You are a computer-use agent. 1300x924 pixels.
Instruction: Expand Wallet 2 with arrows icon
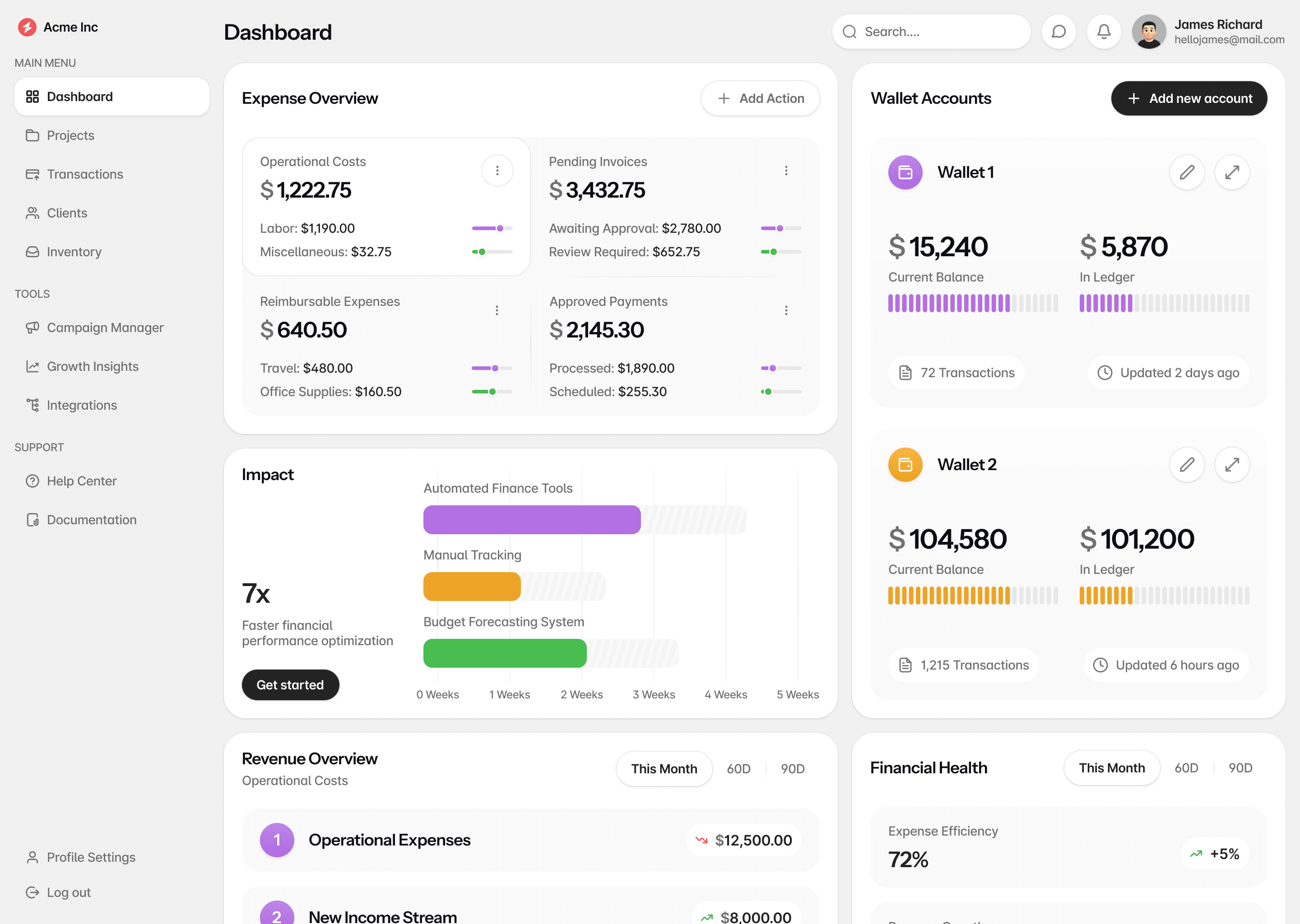1232,465
